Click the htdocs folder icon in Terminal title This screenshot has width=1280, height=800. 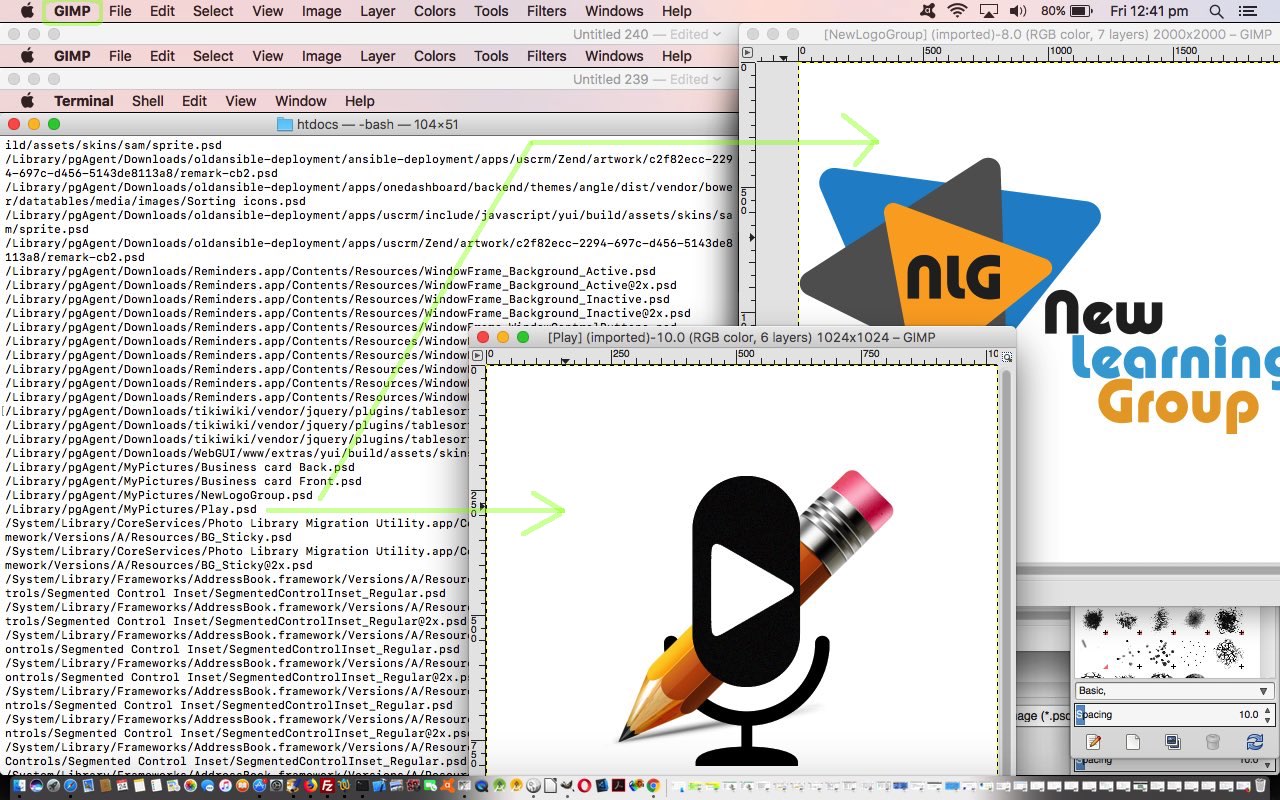pos(284,124)
